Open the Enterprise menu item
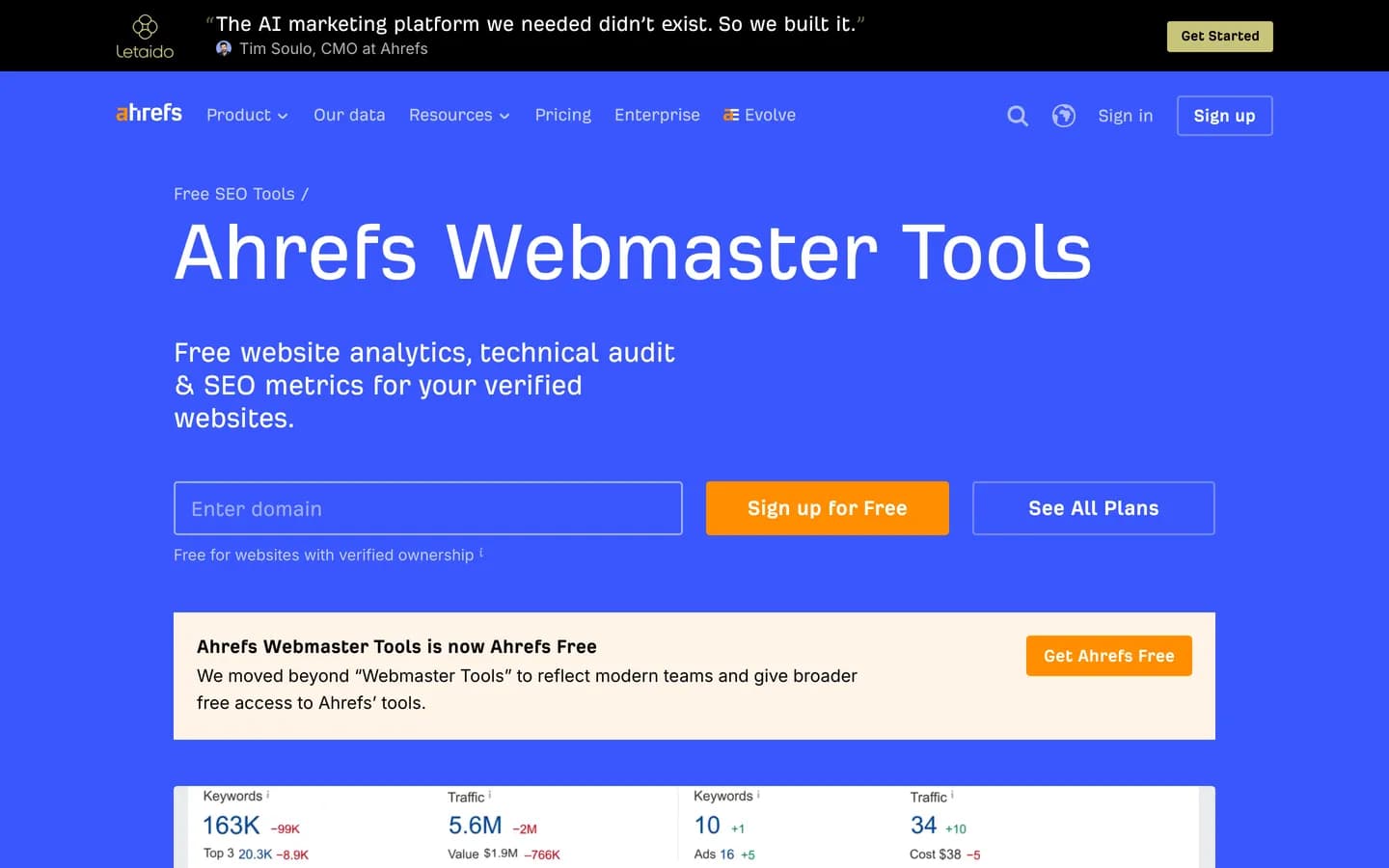Image resolution: width=1389 pixels, height=868 pixels. click(657, 115)
